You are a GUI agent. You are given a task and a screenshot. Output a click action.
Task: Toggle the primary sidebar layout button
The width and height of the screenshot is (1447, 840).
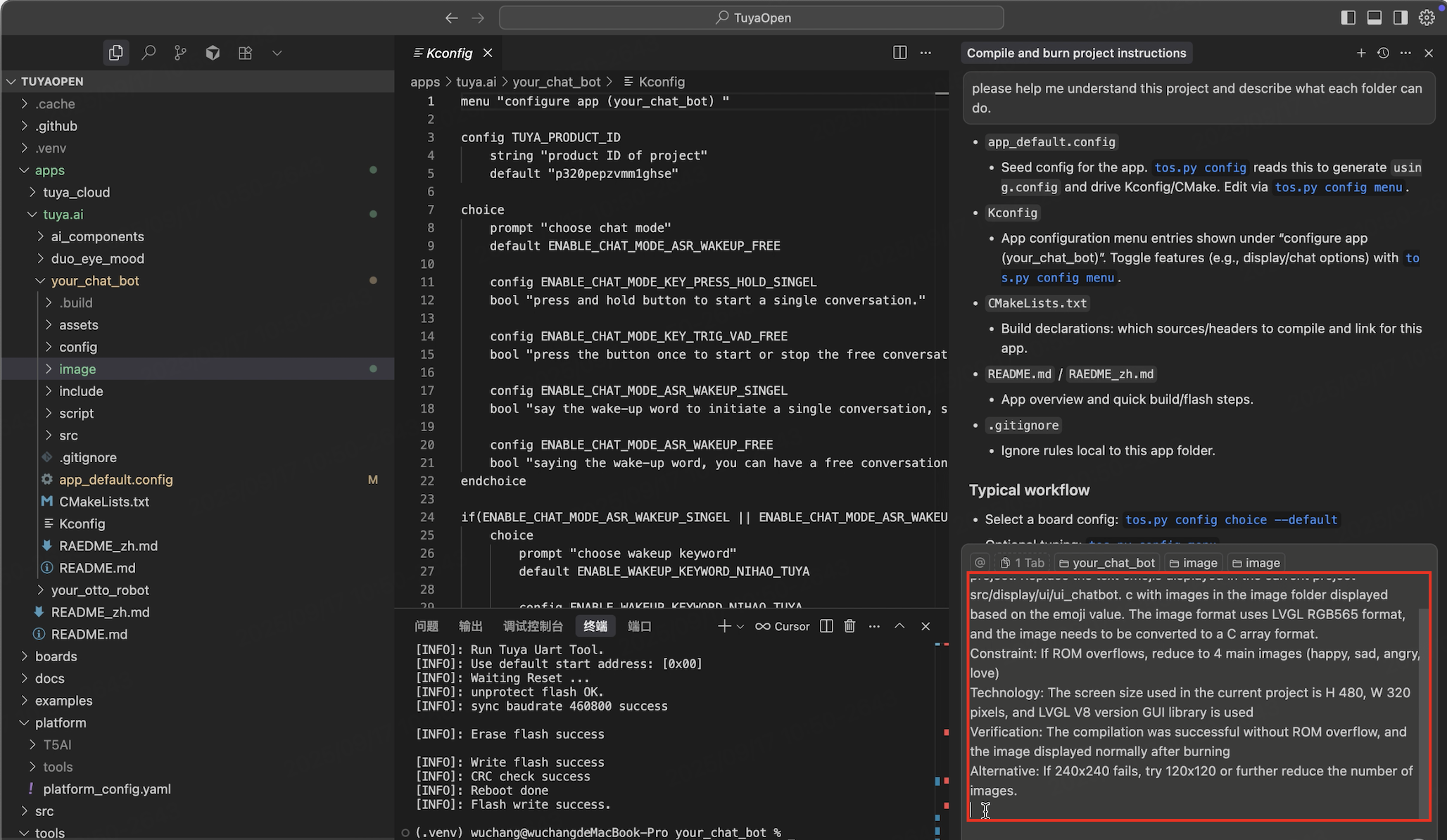tap(1348, 18)
